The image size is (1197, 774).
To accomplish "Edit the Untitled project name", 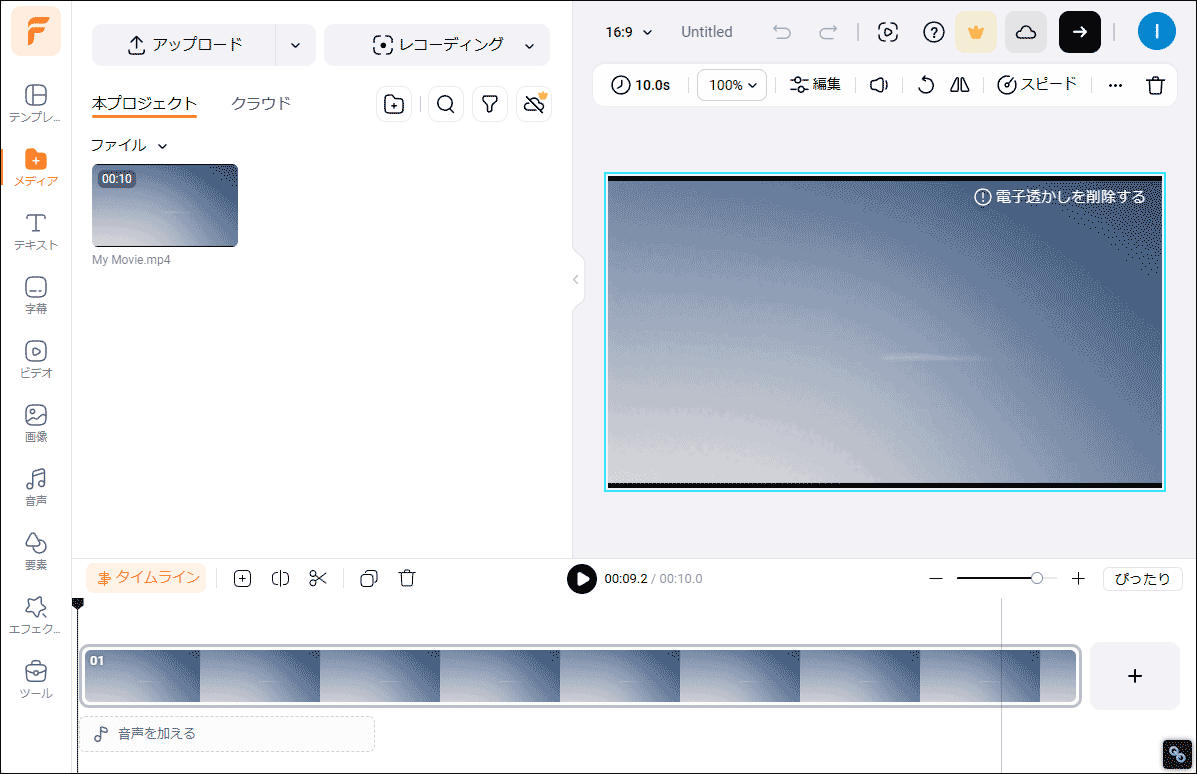I will (x=707, y=32).
